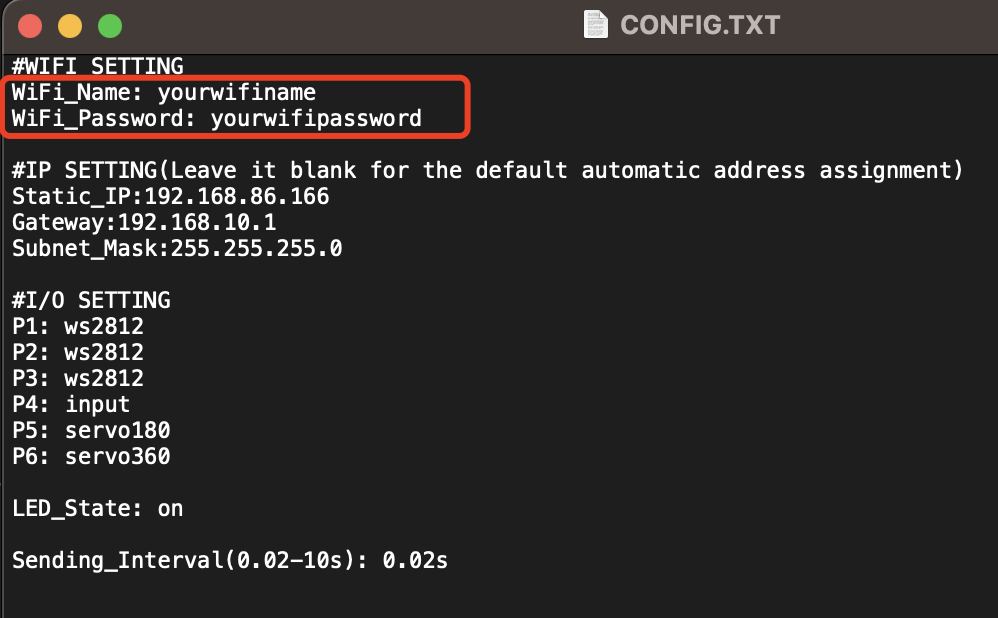Zoom the window with the green button
998x618 pixels.
point(110,26)
